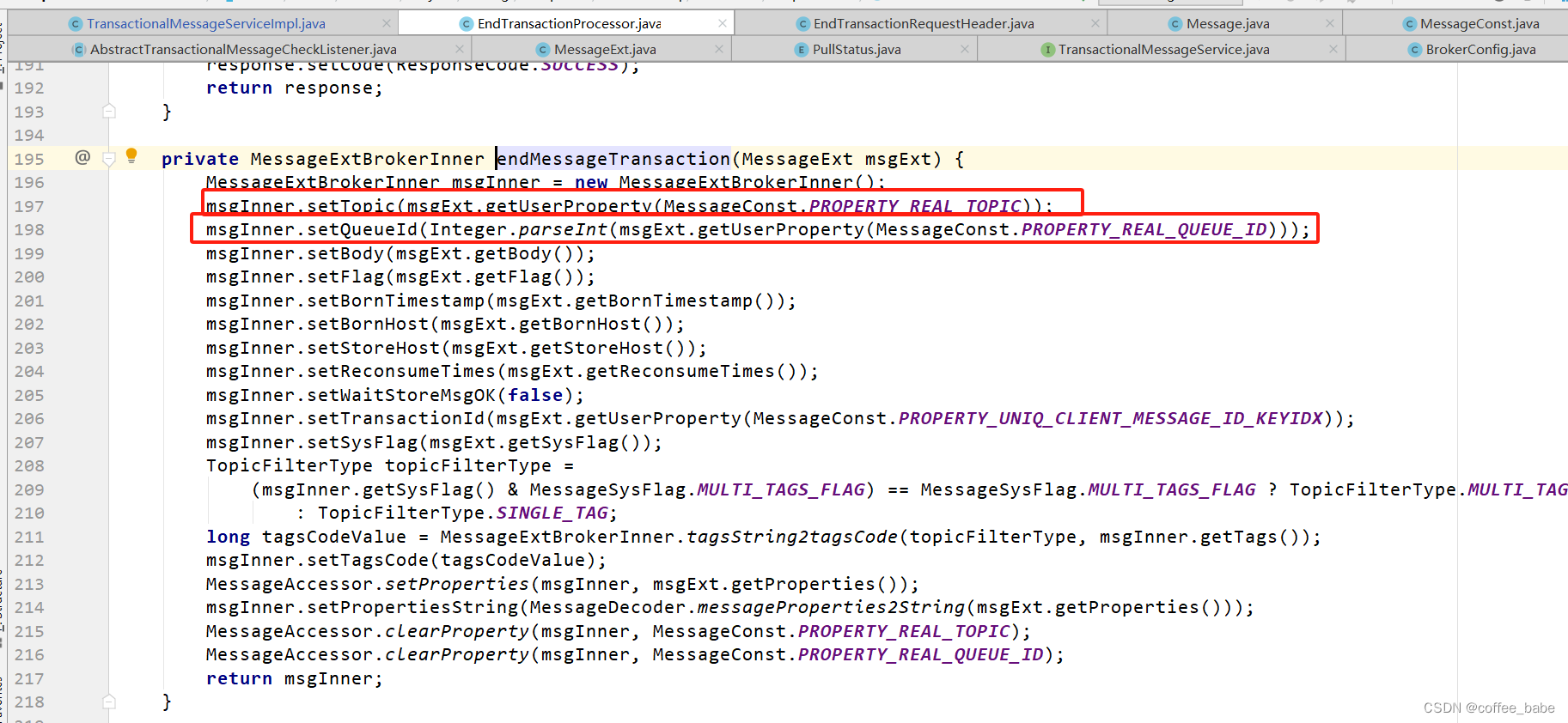Click clearProperty call on line 215
Image resolution: width=1568 pixels, height=723 pixels.
[457, 631]
